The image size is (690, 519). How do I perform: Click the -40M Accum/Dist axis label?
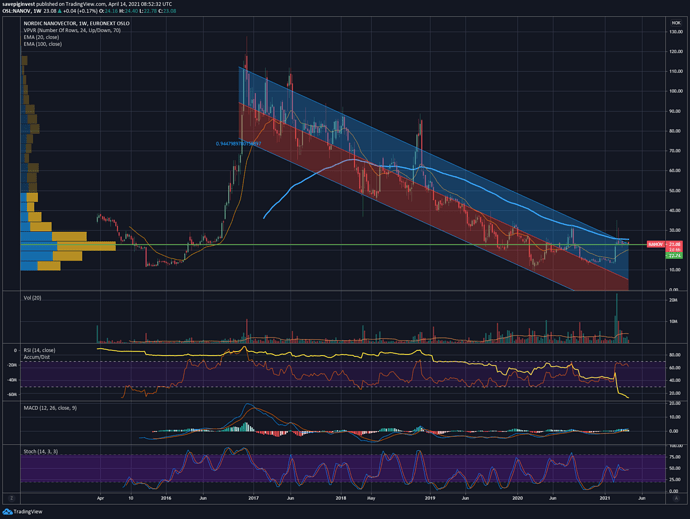point(12,380)
